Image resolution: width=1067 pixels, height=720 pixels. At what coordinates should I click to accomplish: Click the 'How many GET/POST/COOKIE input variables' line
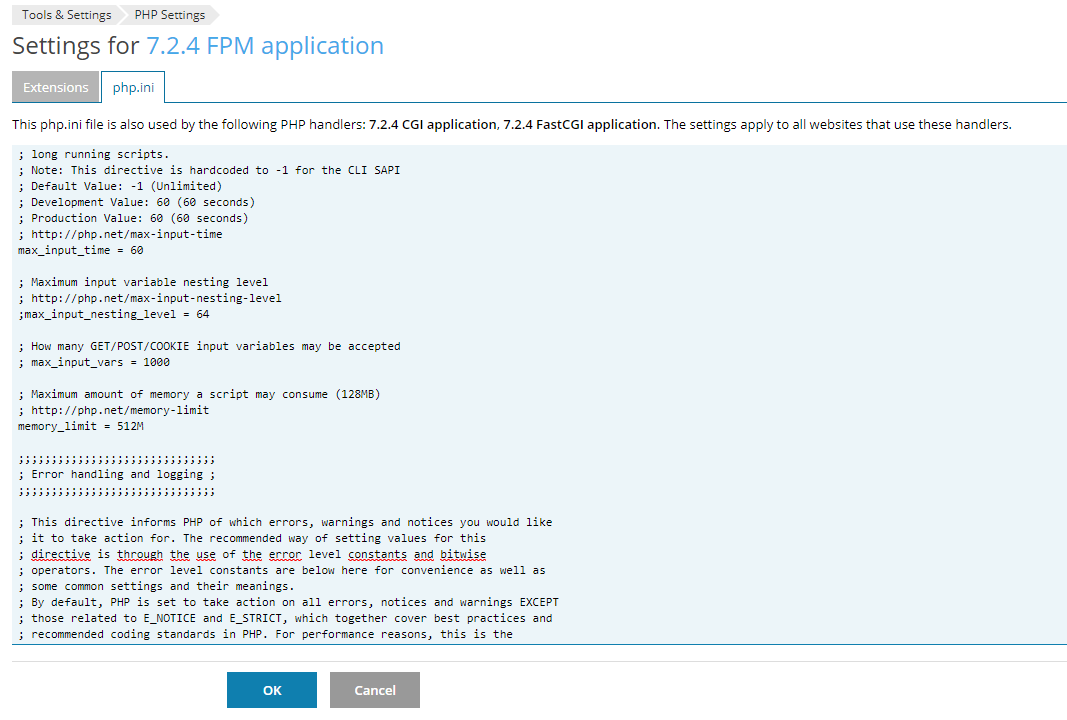point(209,346)
